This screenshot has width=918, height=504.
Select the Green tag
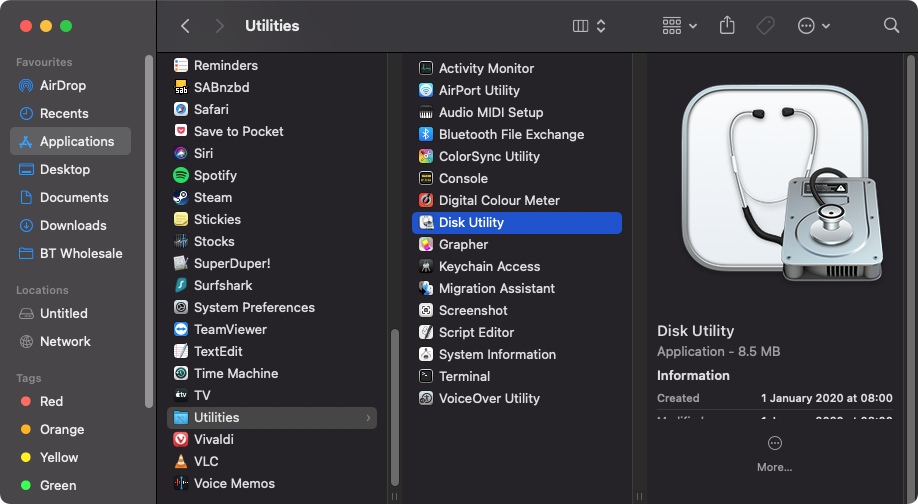[x=70, y=485]
